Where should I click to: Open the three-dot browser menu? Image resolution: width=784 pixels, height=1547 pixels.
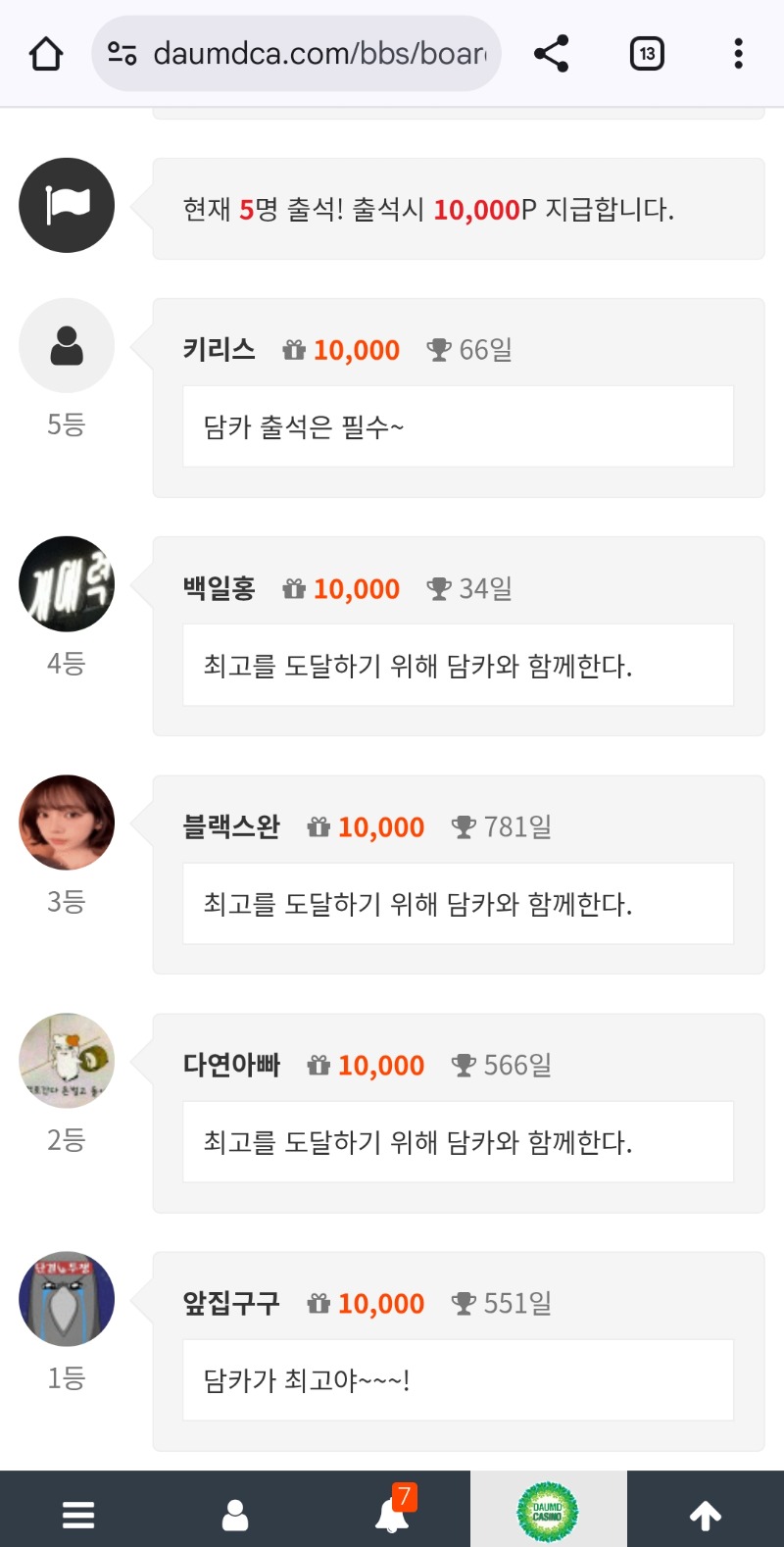738,54
